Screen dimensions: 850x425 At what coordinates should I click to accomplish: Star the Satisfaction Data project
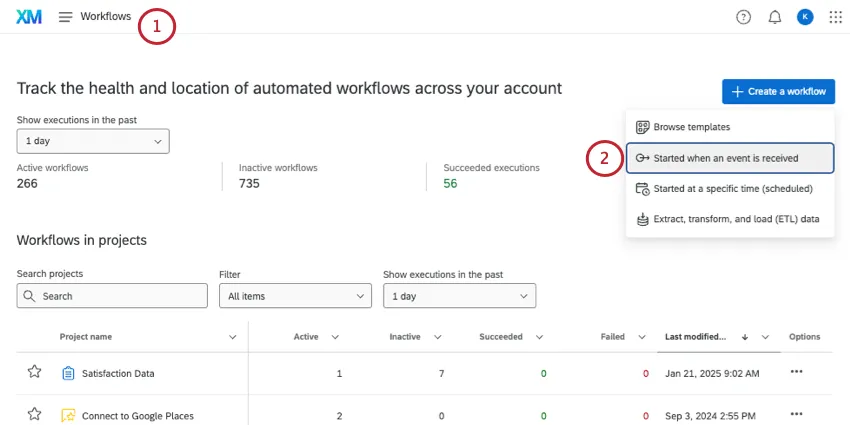point(35,372)
